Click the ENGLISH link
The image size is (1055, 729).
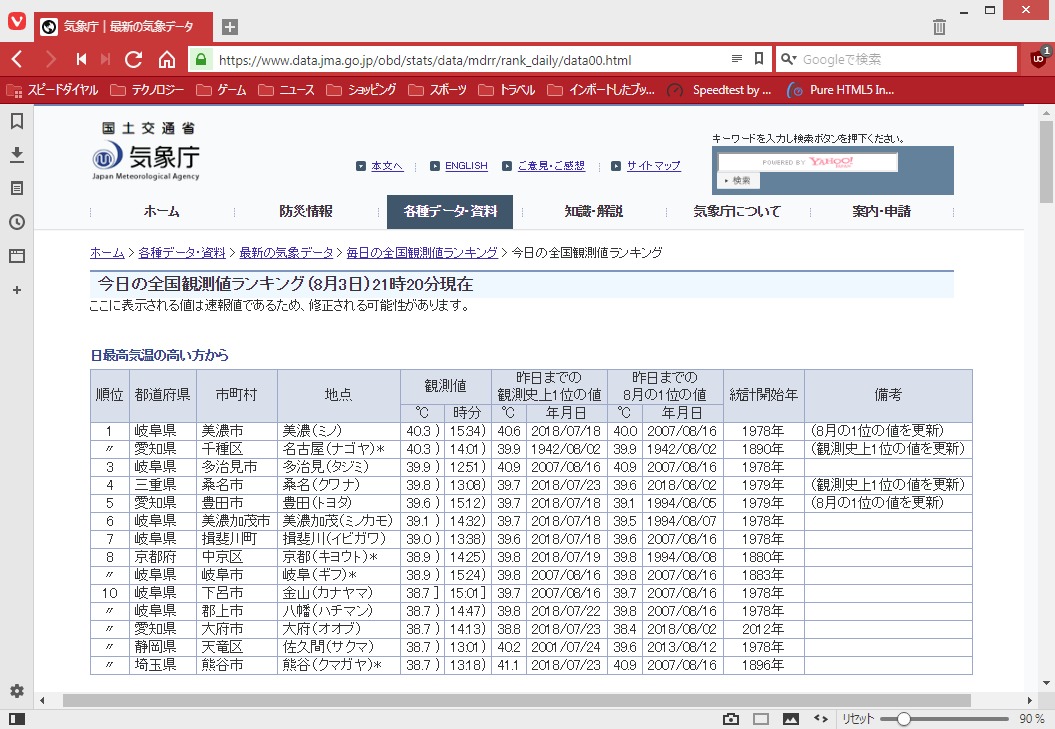pyautogui.click(x=466, y=166)
